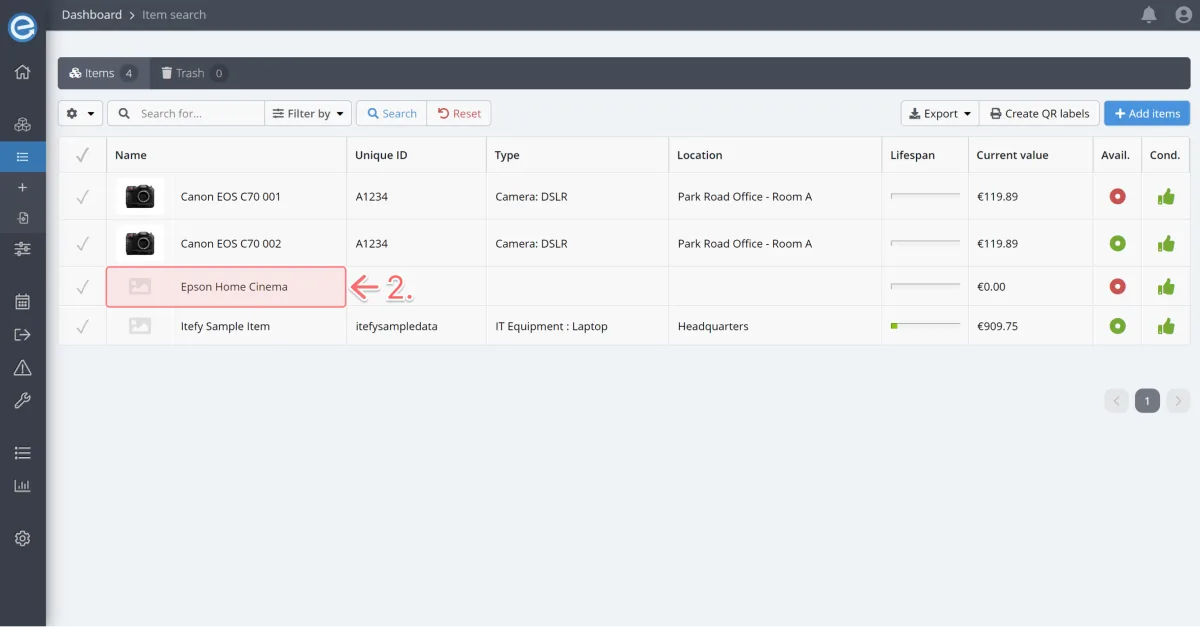This screenshot has height=627, width=1200.
Task: Open the import file sidebar icon
Action: click(x=22, y=218)
